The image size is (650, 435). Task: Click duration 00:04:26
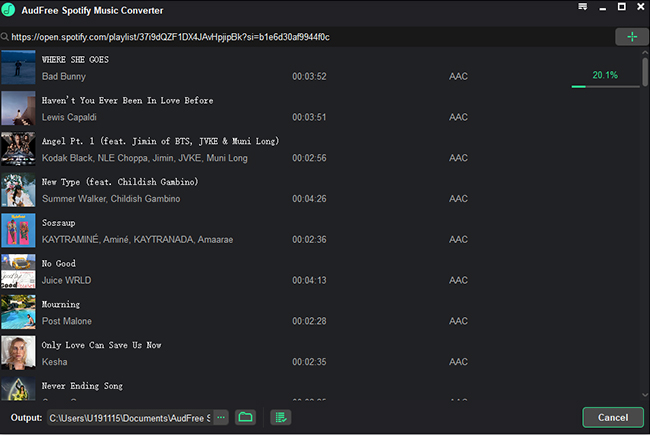(x=309, y=199)
